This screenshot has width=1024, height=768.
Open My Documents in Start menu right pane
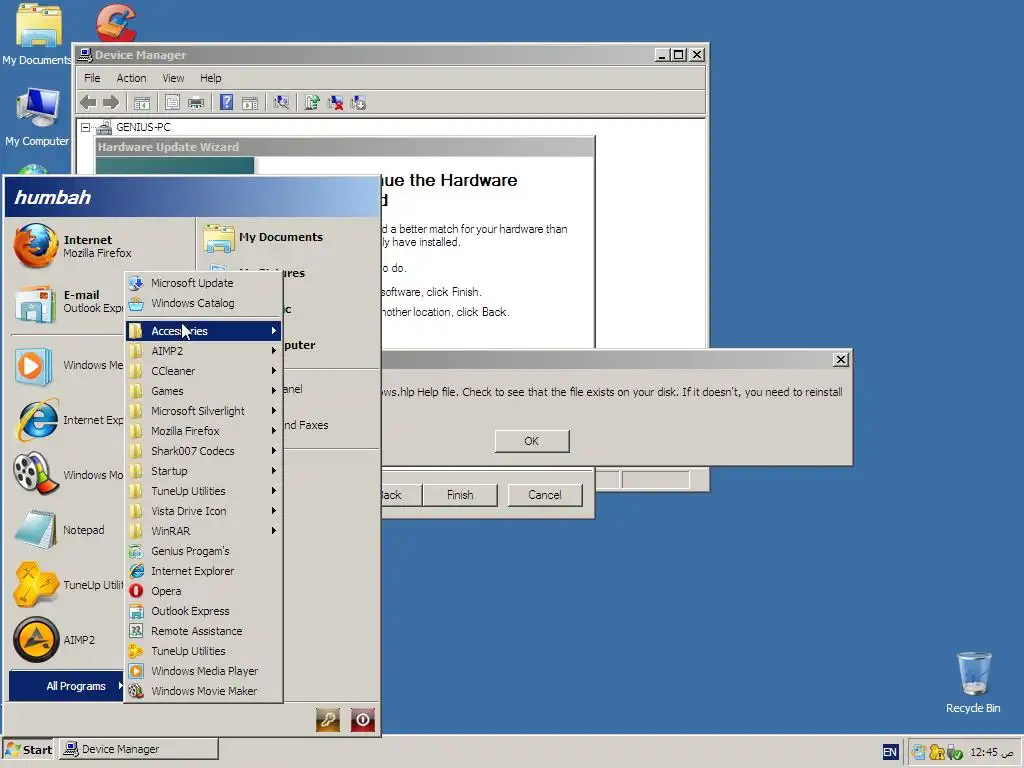point(263,237)
